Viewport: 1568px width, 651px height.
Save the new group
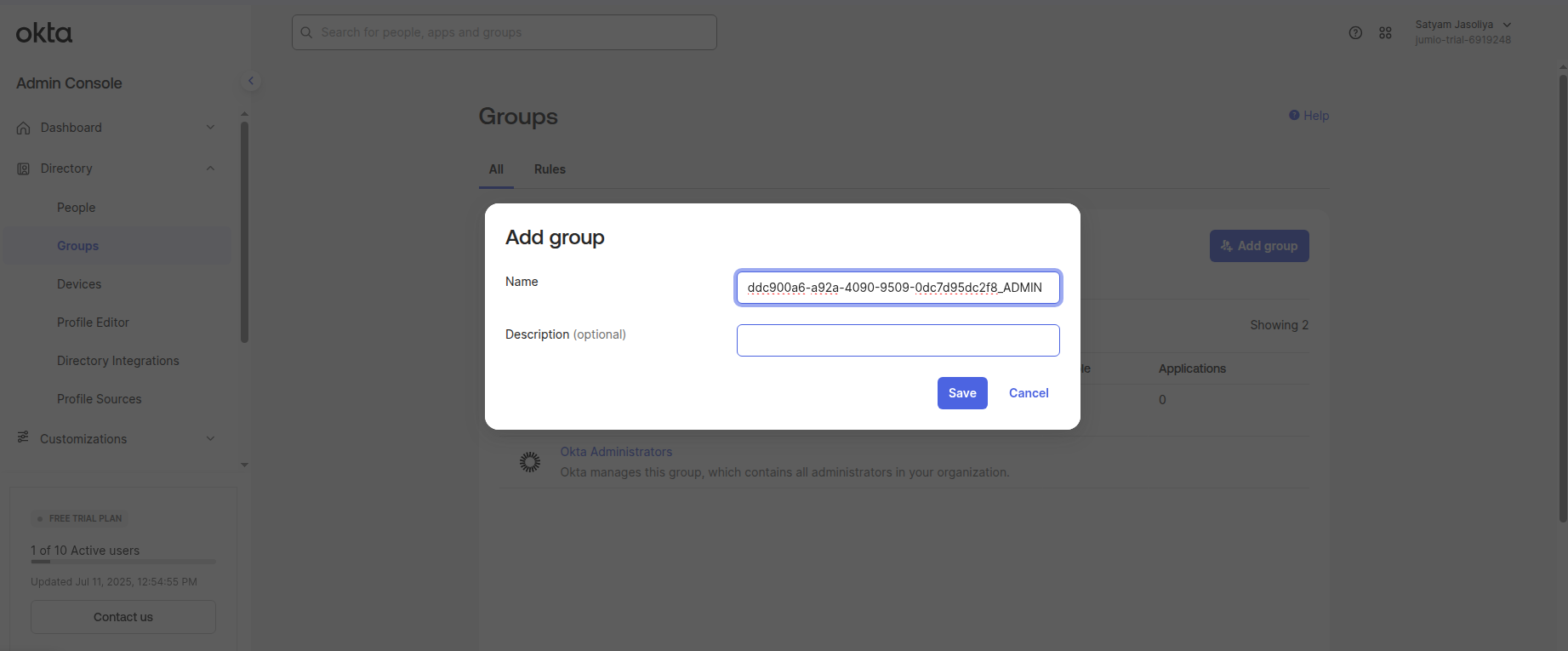(x=962, y=393)
